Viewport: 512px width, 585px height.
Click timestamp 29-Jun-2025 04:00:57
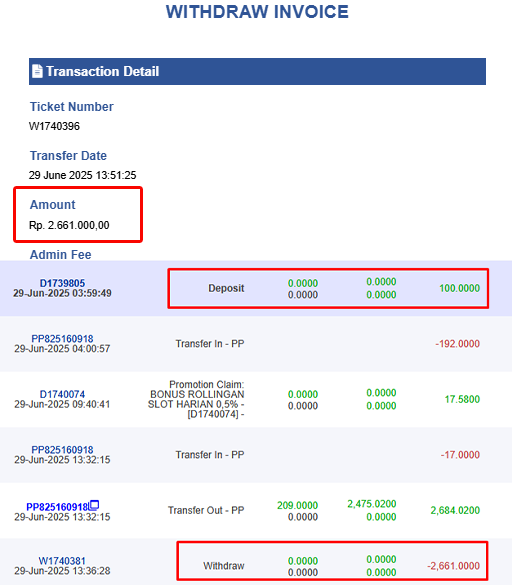pos(62,349)
